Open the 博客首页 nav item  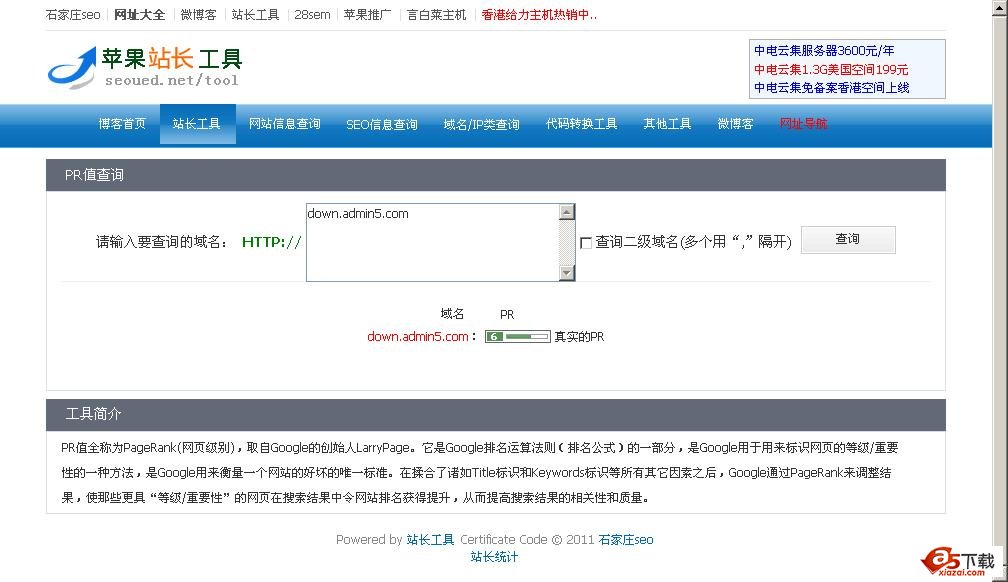[x=122, y=123]
